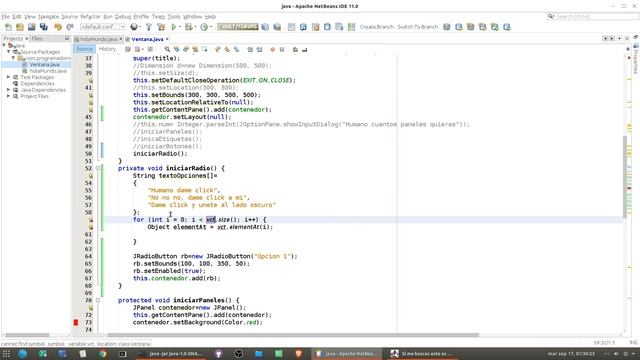Click the Profile Project clock icon
The width and height of the screenshot is (640, 360).
[204, 27]
